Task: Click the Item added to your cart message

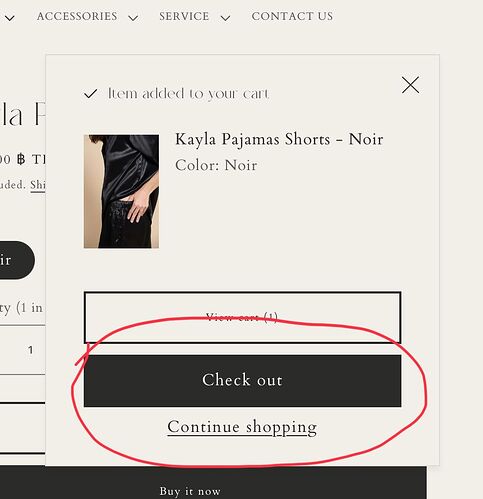Action: point(188,94)
